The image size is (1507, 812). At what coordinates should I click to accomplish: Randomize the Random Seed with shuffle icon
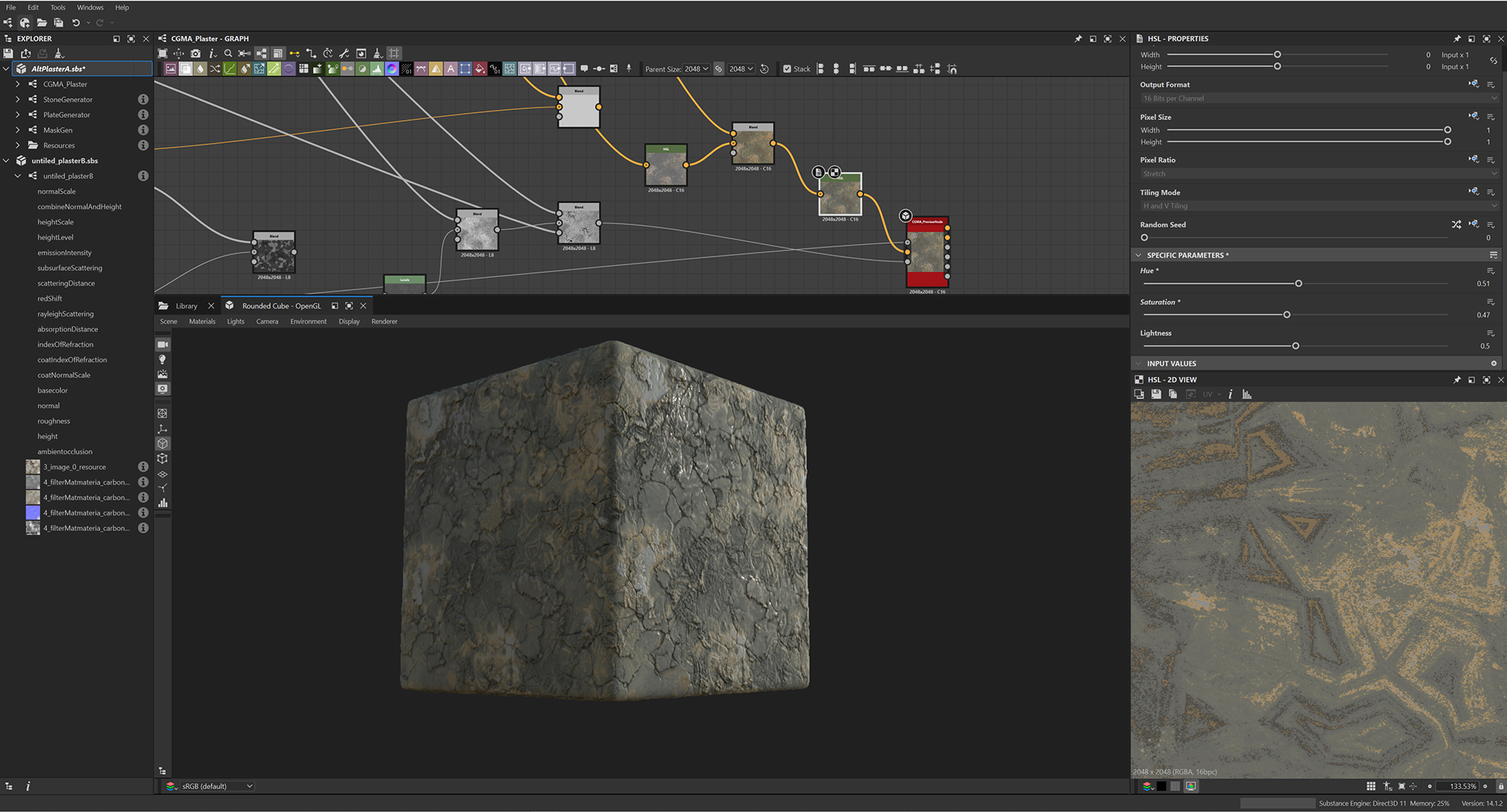coord(1456,224)
